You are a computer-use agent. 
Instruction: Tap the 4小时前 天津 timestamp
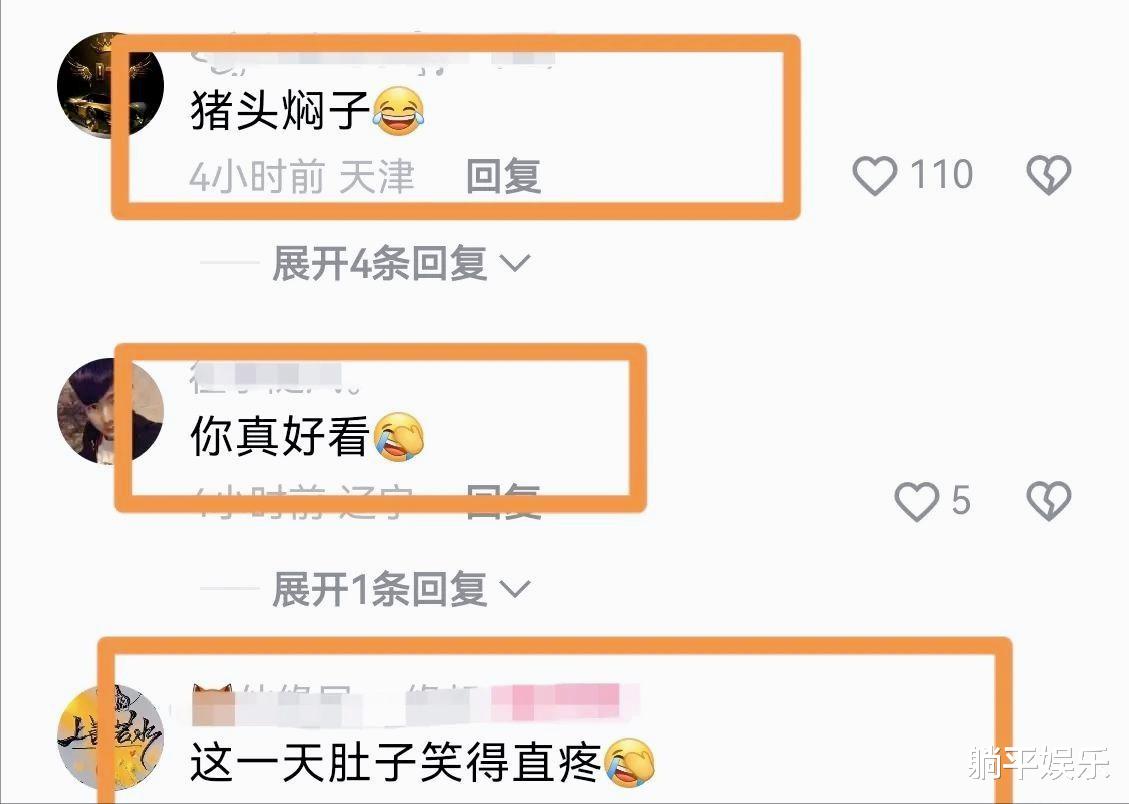302,177
